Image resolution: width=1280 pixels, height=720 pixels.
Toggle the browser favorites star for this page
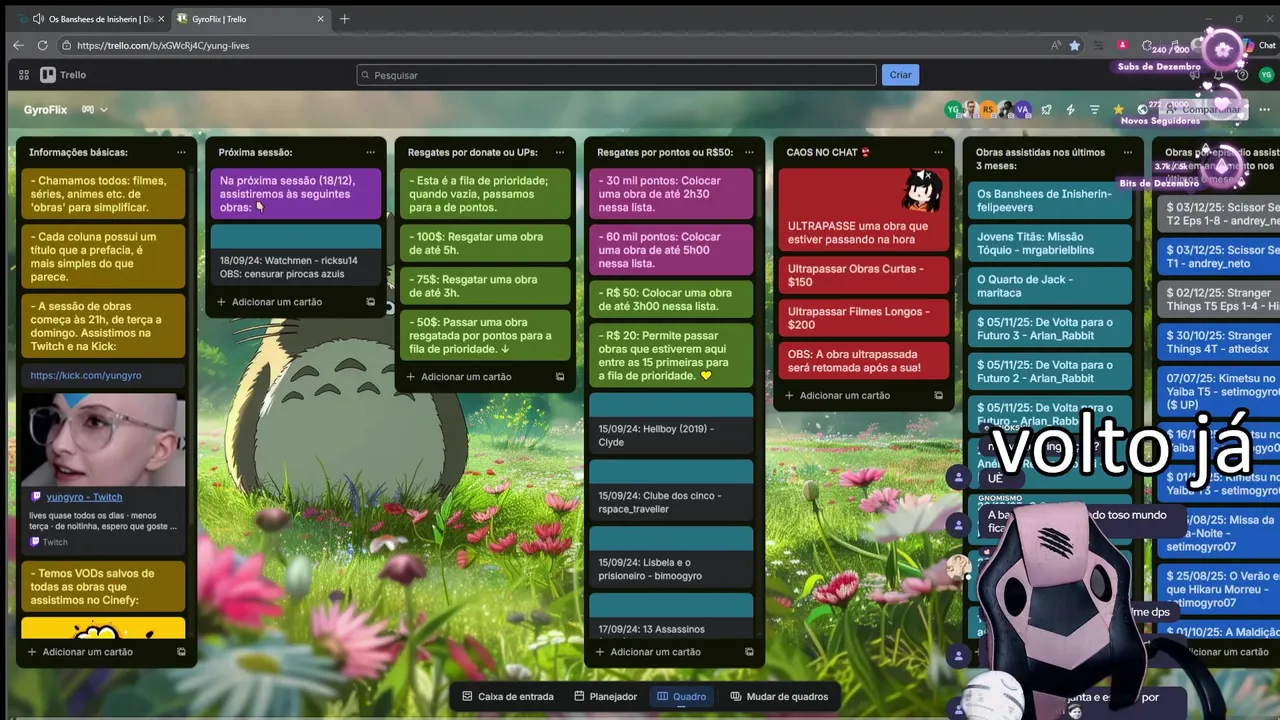1074,45
